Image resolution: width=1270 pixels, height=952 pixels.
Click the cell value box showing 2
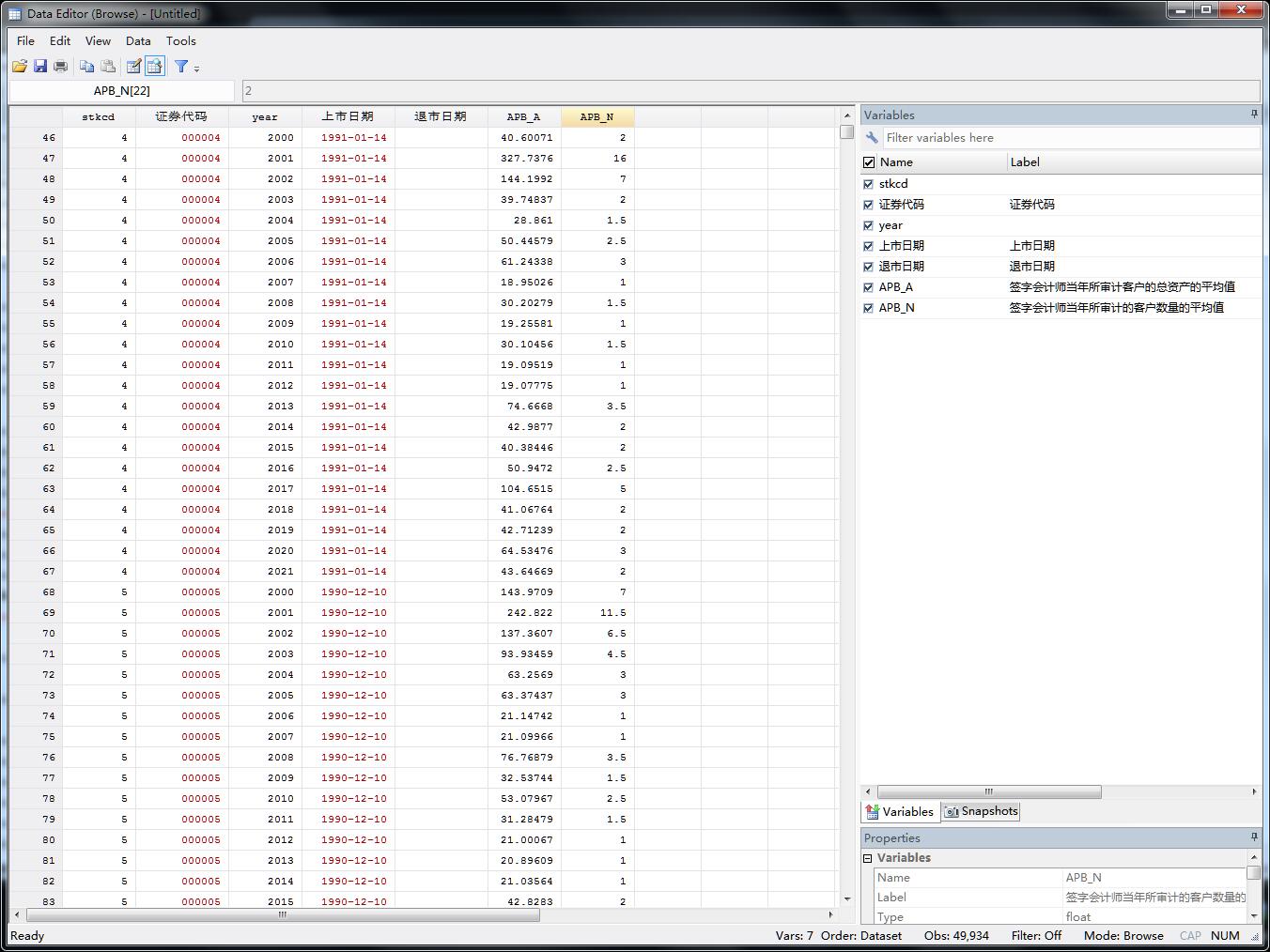pos(751,90)
